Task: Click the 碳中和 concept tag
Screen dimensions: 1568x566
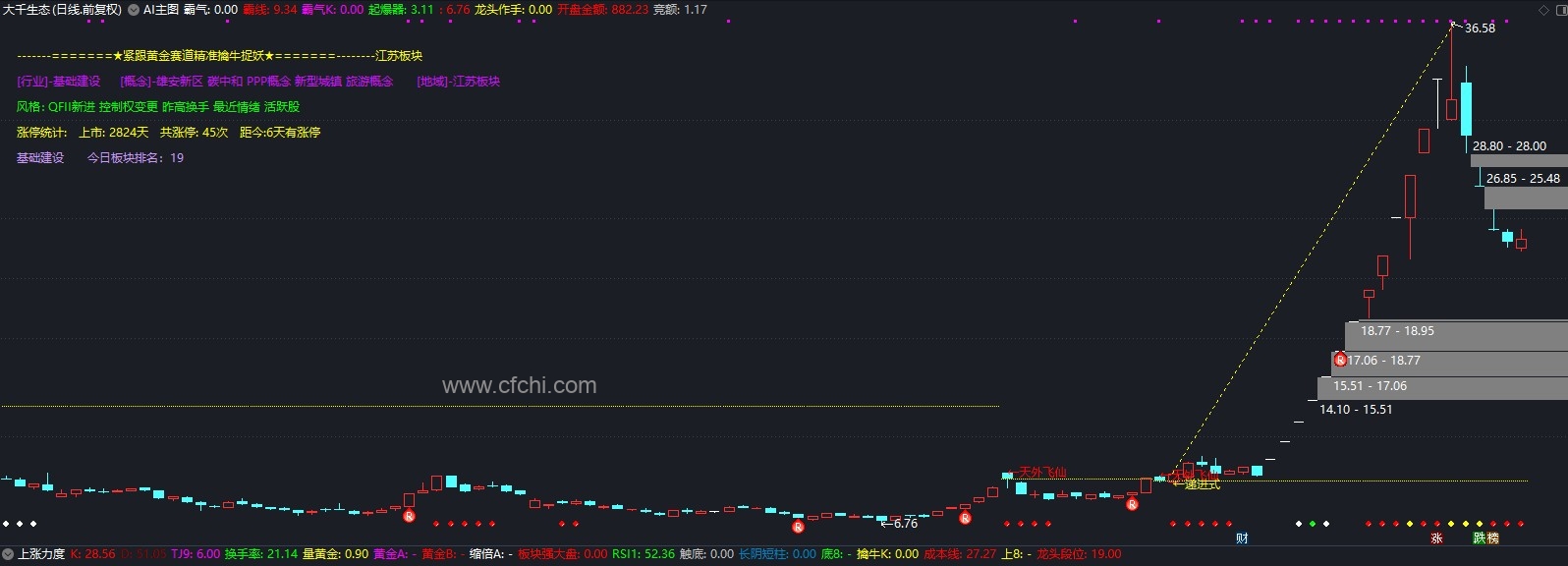Action: 225,82
